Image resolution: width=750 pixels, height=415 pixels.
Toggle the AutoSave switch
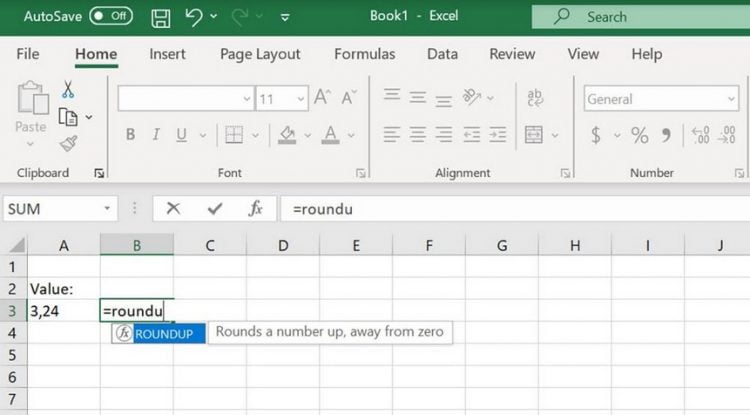pos(111,16)
